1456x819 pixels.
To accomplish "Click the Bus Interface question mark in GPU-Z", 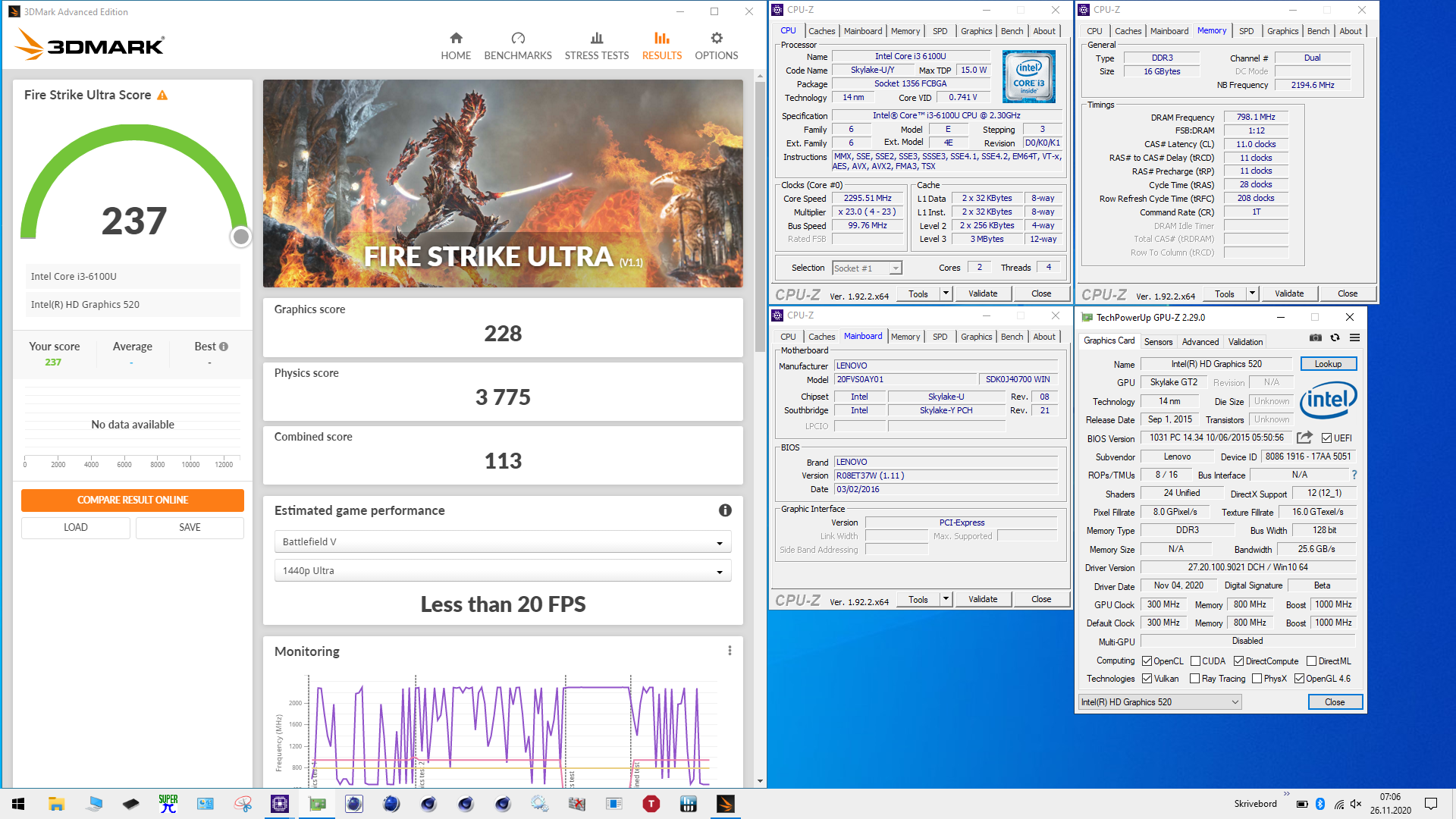I will coord(1354,475).
